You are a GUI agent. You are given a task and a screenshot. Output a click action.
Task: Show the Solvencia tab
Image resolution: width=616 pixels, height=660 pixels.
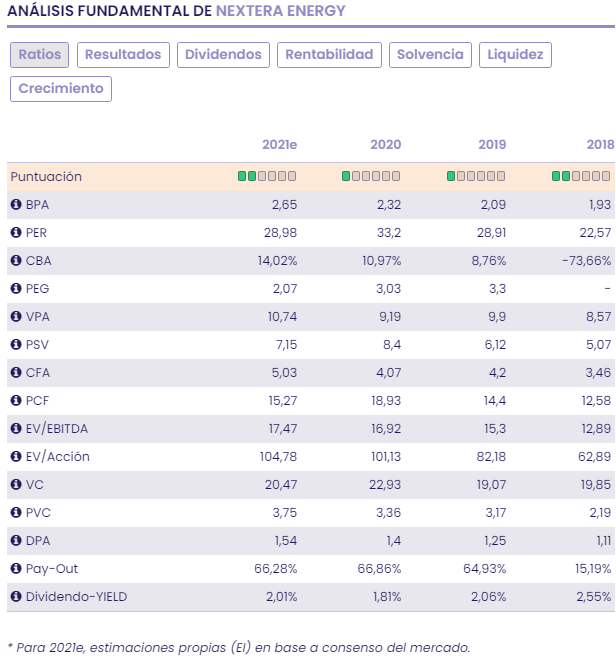[x=430, y=55]
